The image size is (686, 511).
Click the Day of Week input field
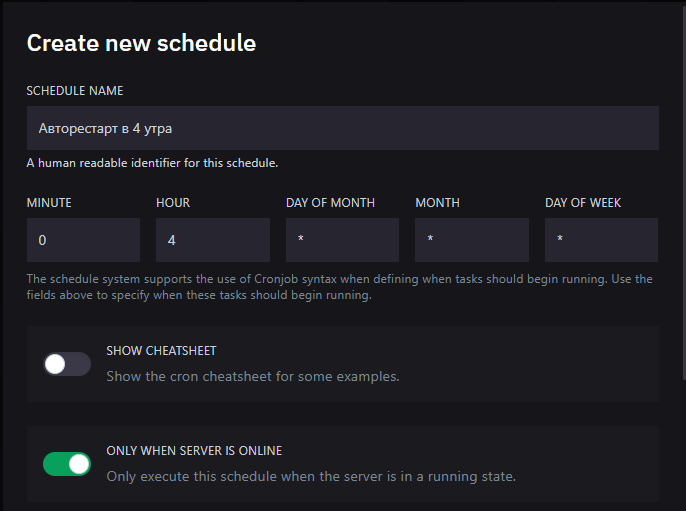(x=601, y=240)
